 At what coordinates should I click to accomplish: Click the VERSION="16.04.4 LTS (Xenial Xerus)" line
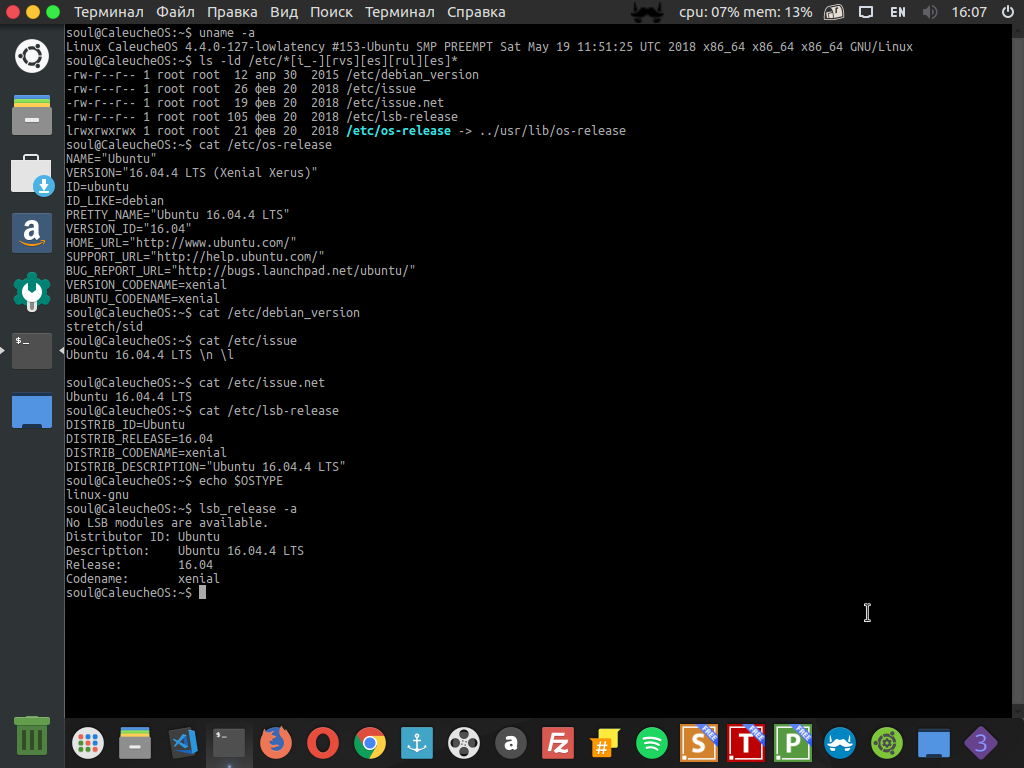click(191, 172)
